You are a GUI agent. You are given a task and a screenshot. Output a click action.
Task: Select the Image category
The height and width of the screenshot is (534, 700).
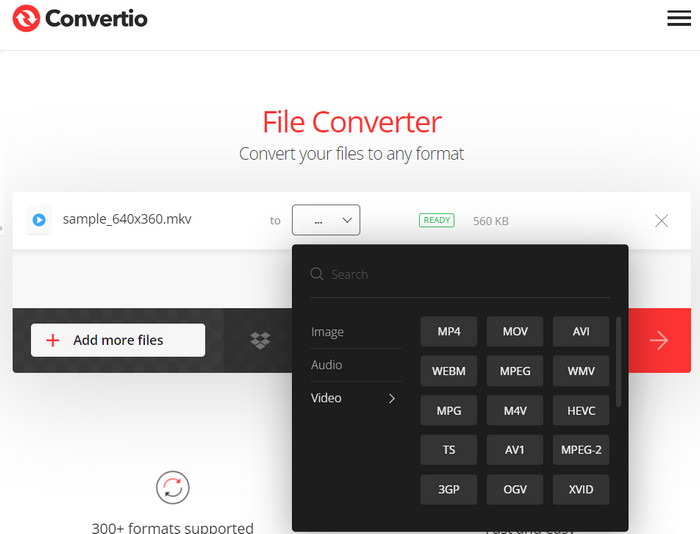[327, 332]
